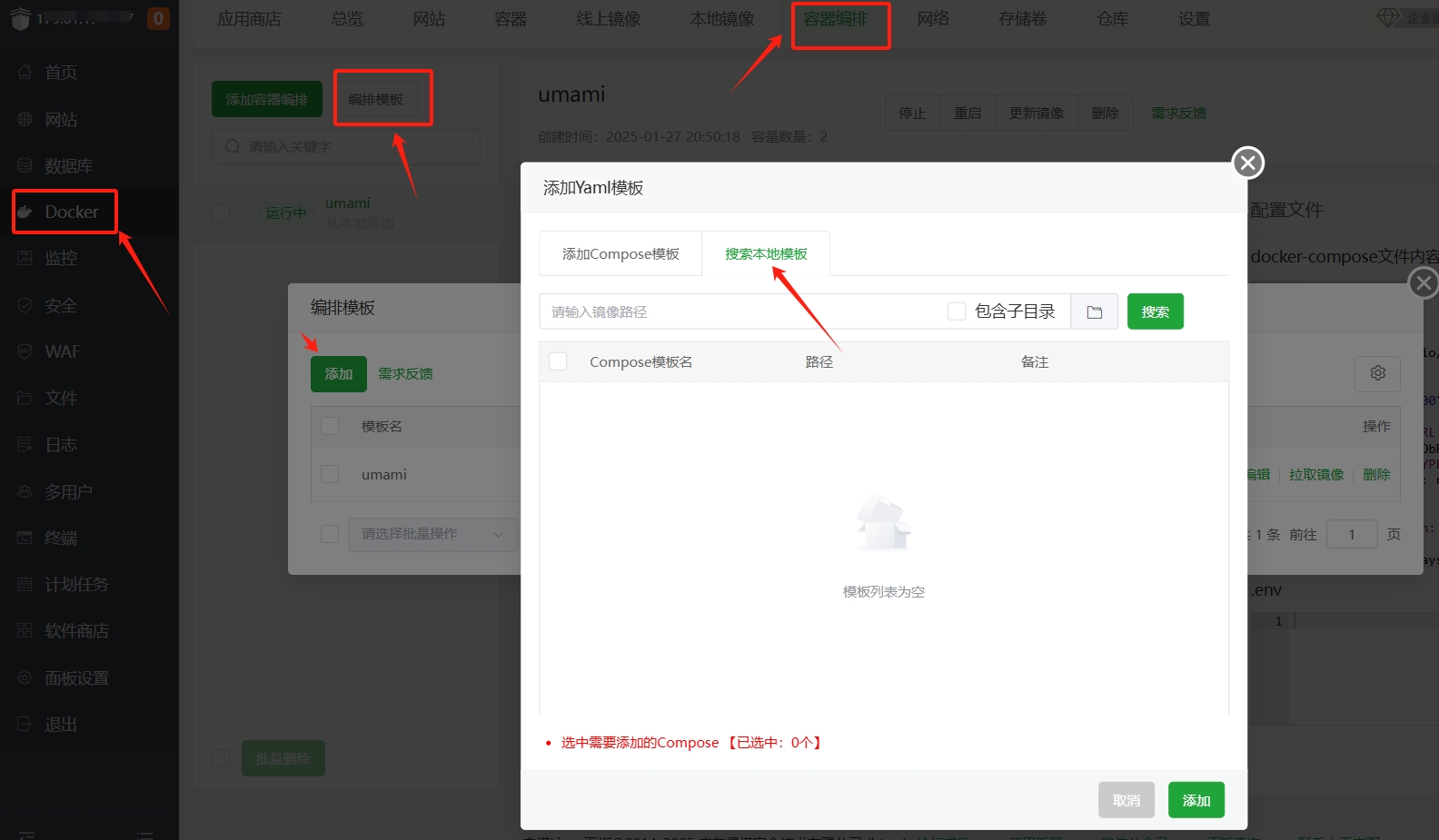Screen dimensions: 1439x840
Task: Click the 取消 button in the Yaml dialog
Action: click(x=1126, y=800)
